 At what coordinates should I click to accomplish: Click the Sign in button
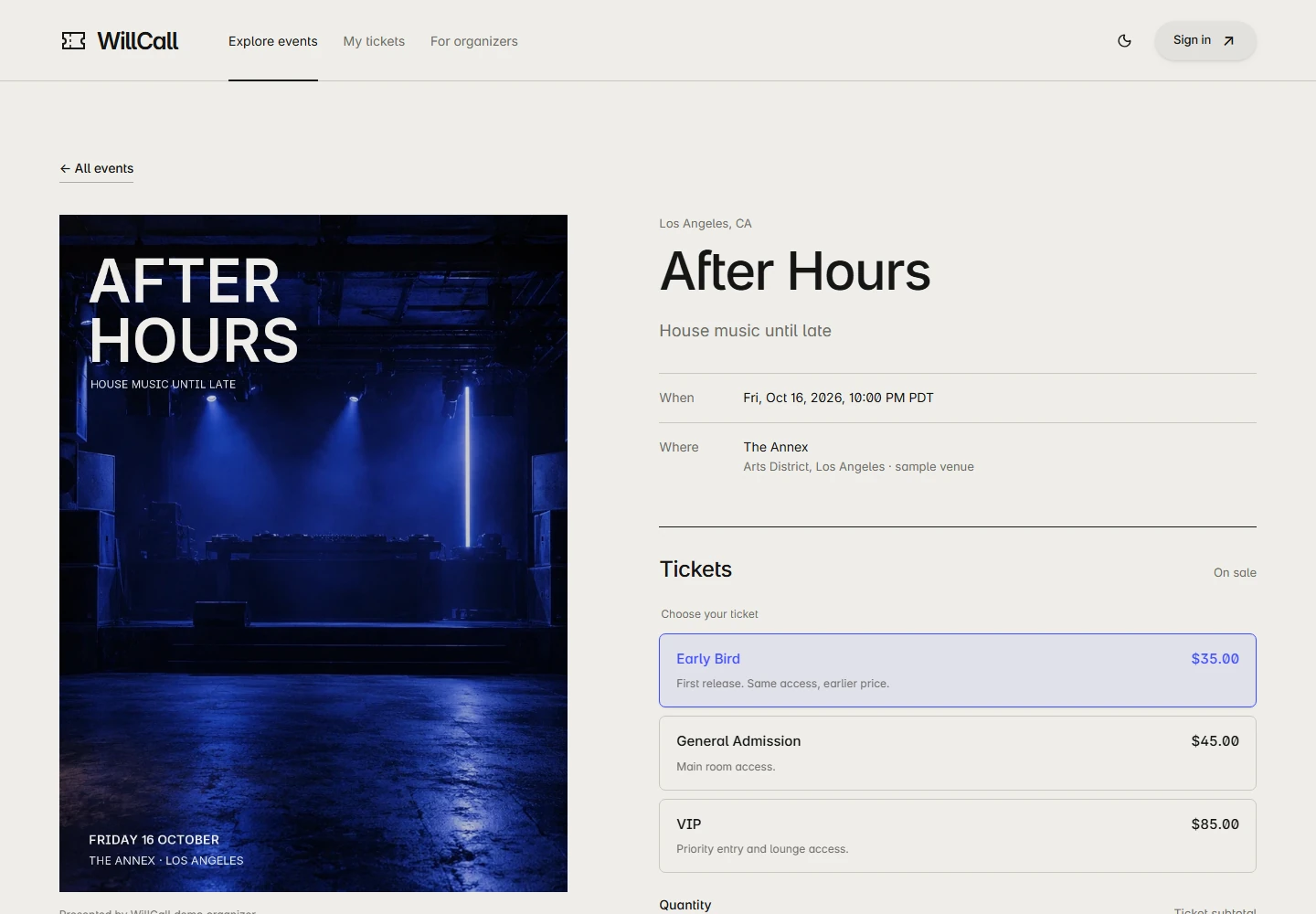tap(1205, 41)
